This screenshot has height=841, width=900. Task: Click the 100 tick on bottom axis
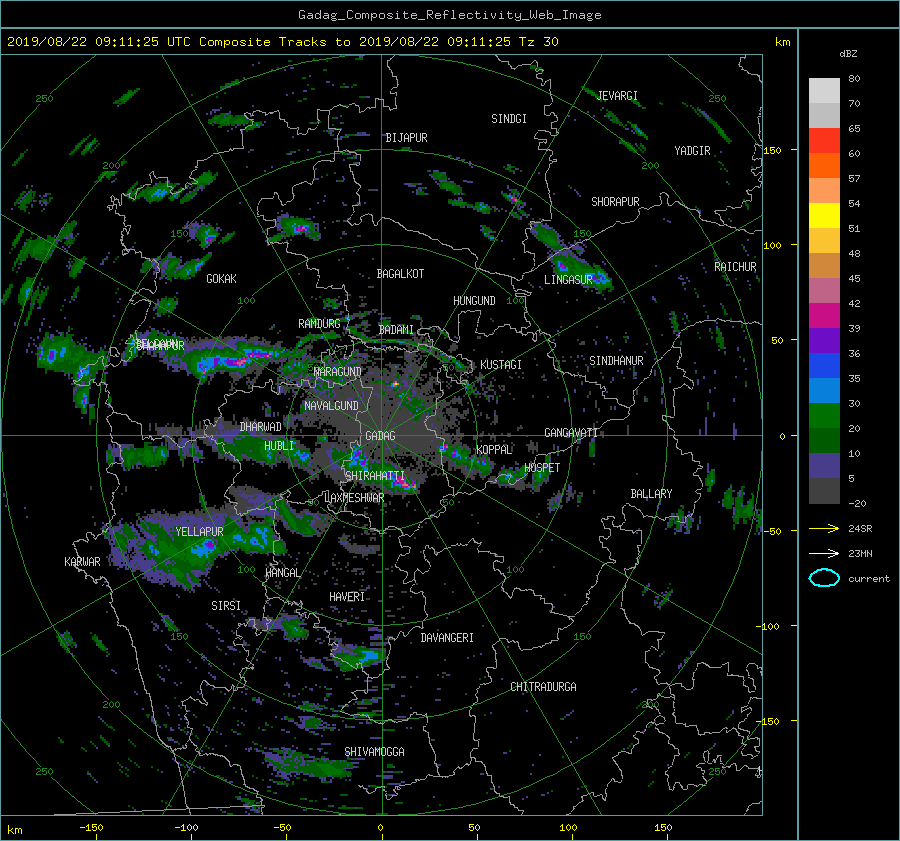tap(568, 828)
